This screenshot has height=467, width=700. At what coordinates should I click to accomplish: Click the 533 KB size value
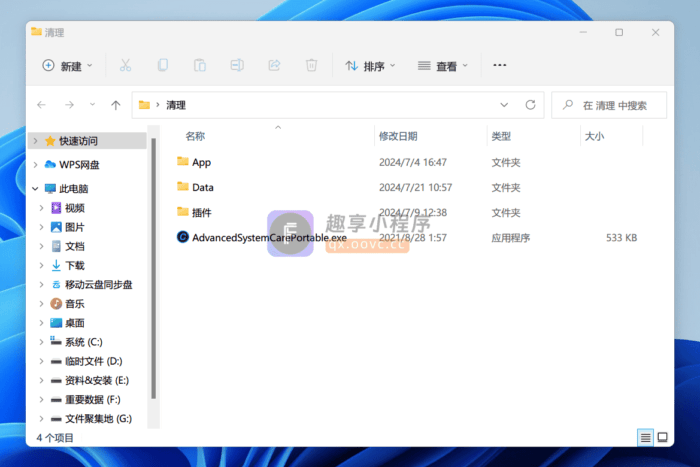(621, 238)
